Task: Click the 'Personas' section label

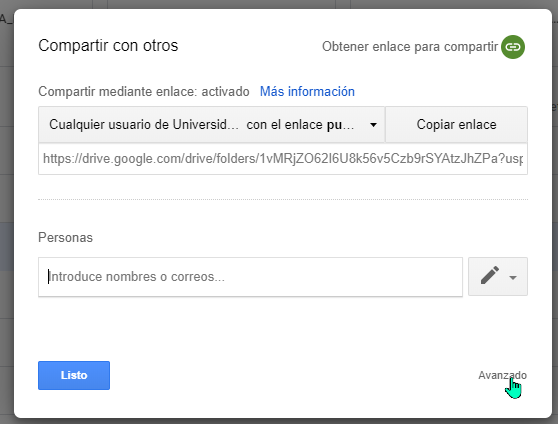Action: pyautogui.click(x=65, y=237)
